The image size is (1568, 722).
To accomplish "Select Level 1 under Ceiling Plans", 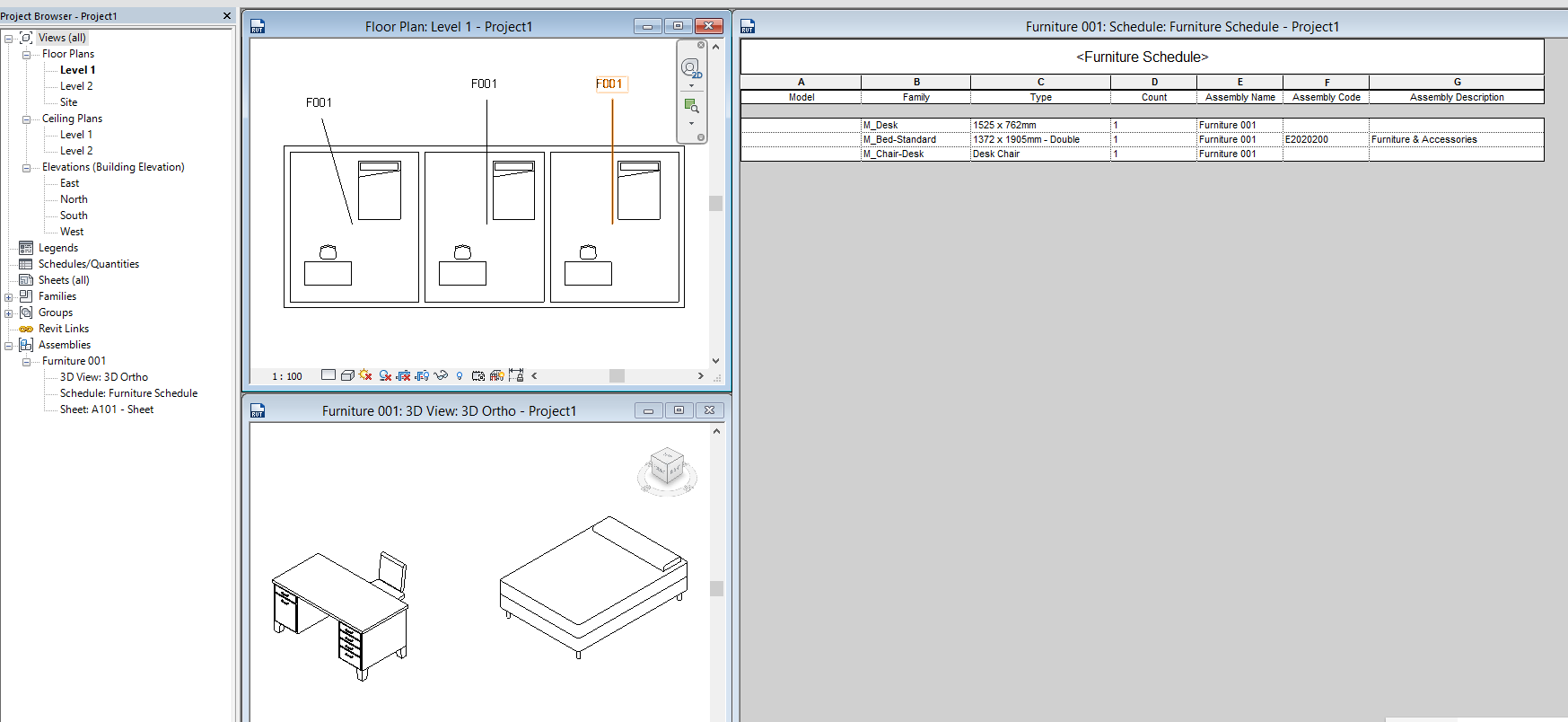I will [x=76, y=135].
